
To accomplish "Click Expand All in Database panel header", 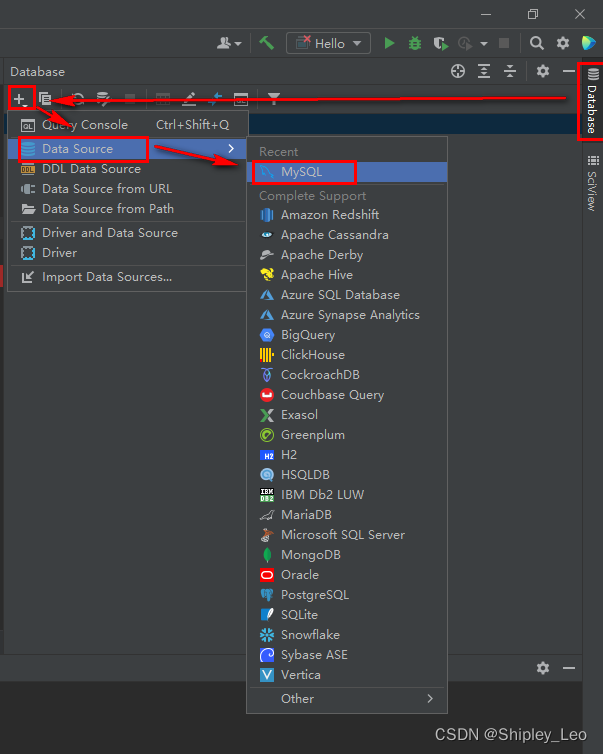I will pos(484,72).
